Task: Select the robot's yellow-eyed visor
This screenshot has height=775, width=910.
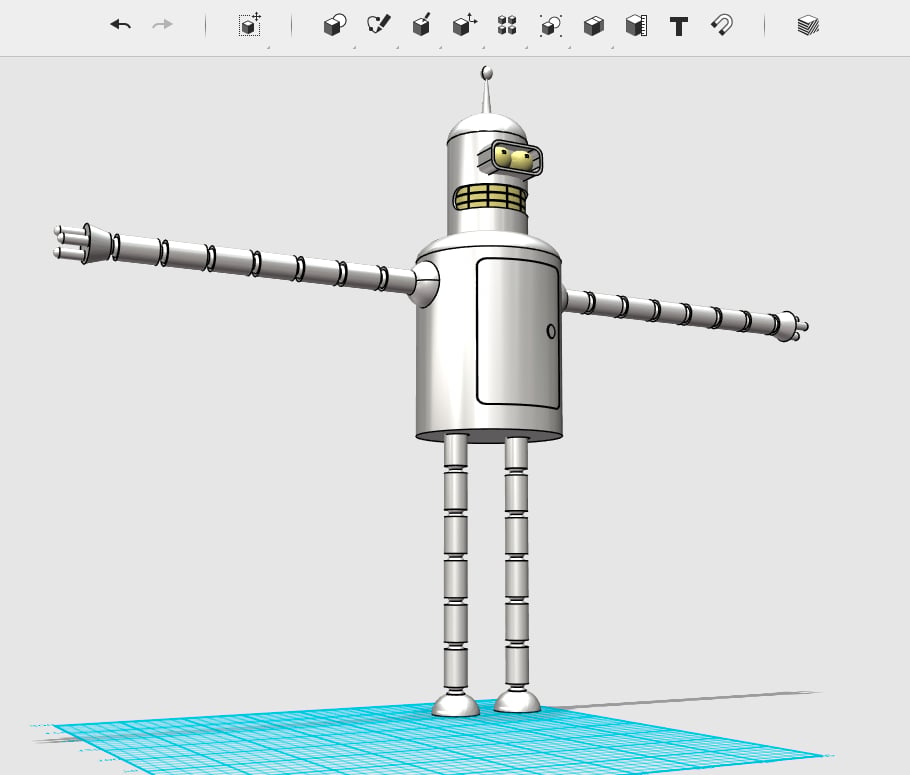Action: tap(511, 158)
